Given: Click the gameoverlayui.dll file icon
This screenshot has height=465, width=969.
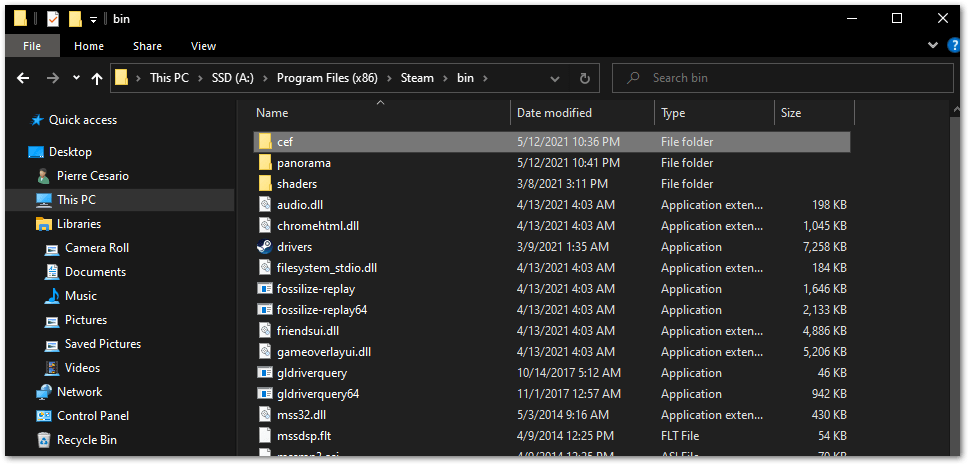Looking at the screenshot, I should click(x=265, y=352).
